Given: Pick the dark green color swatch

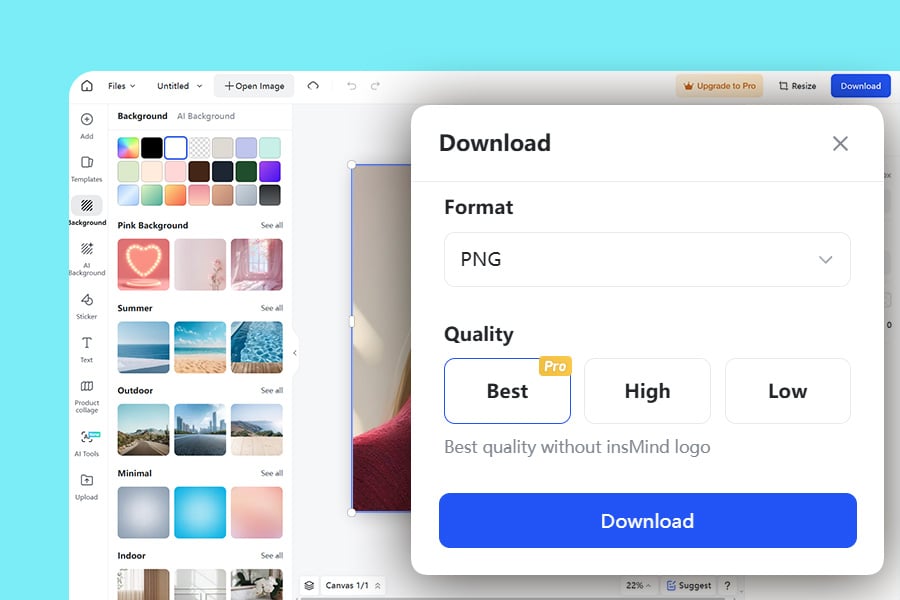Looking at the screenshot, I should pyautogui.click(x=246, y=171).
